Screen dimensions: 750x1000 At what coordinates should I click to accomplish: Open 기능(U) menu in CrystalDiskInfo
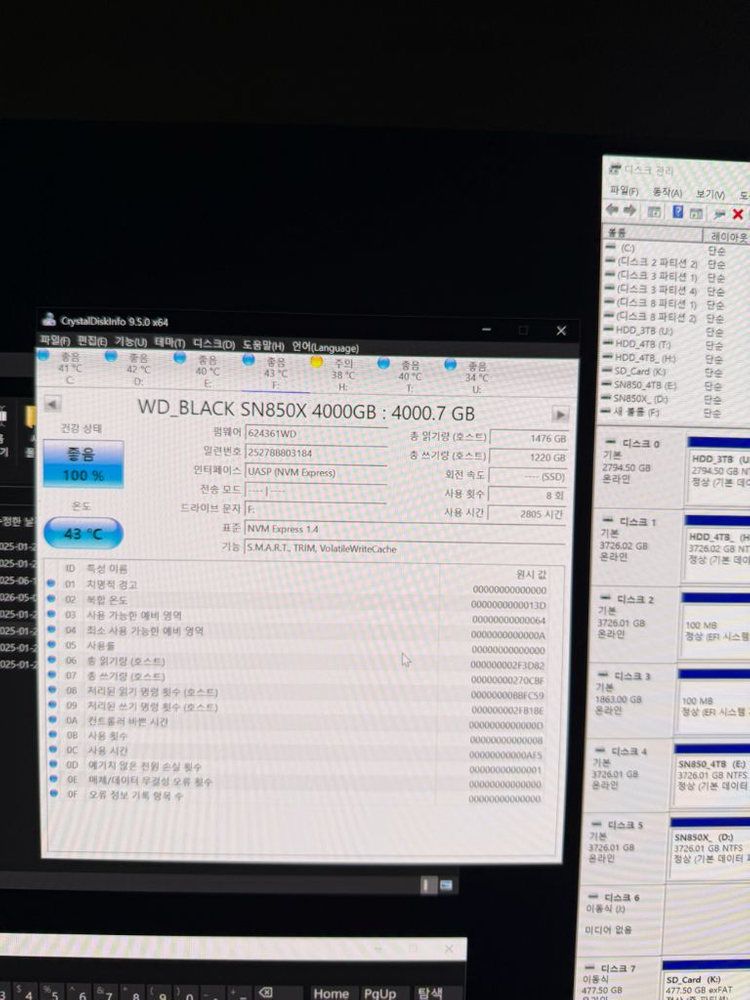(x=130, y=342)
